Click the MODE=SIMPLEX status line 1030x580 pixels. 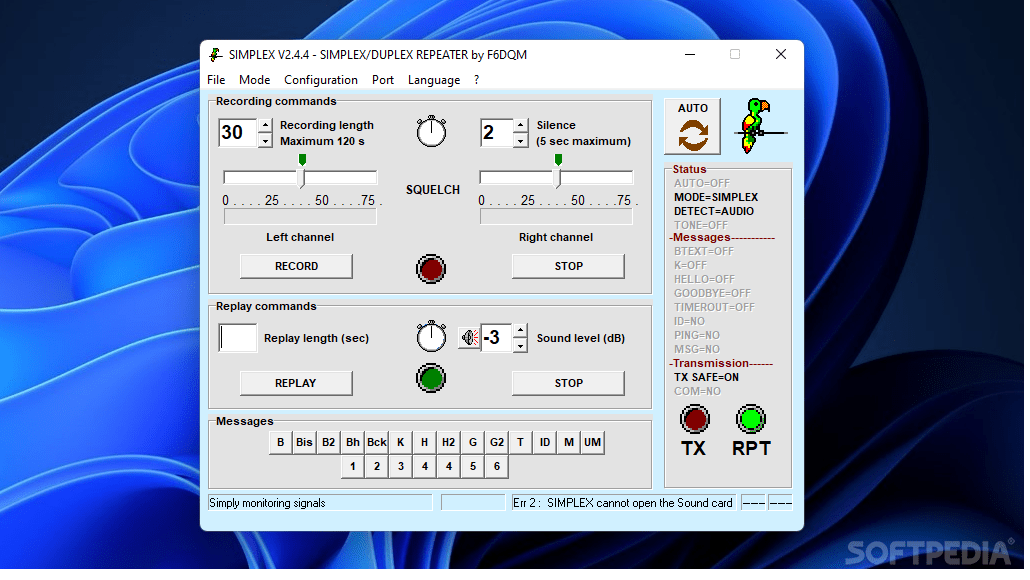pyautogui.click(x=716, y=197)
